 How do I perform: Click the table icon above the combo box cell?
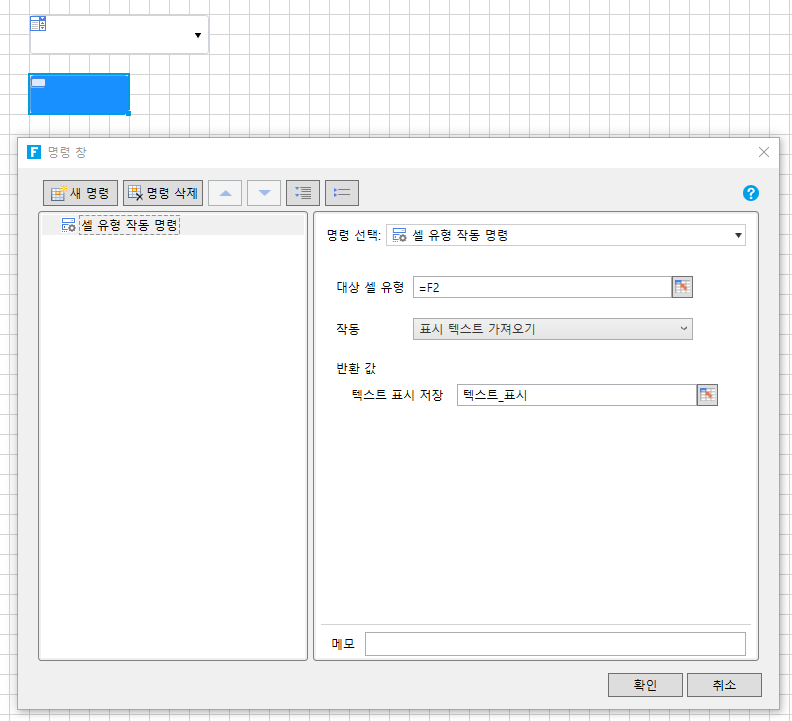point(38,24)
